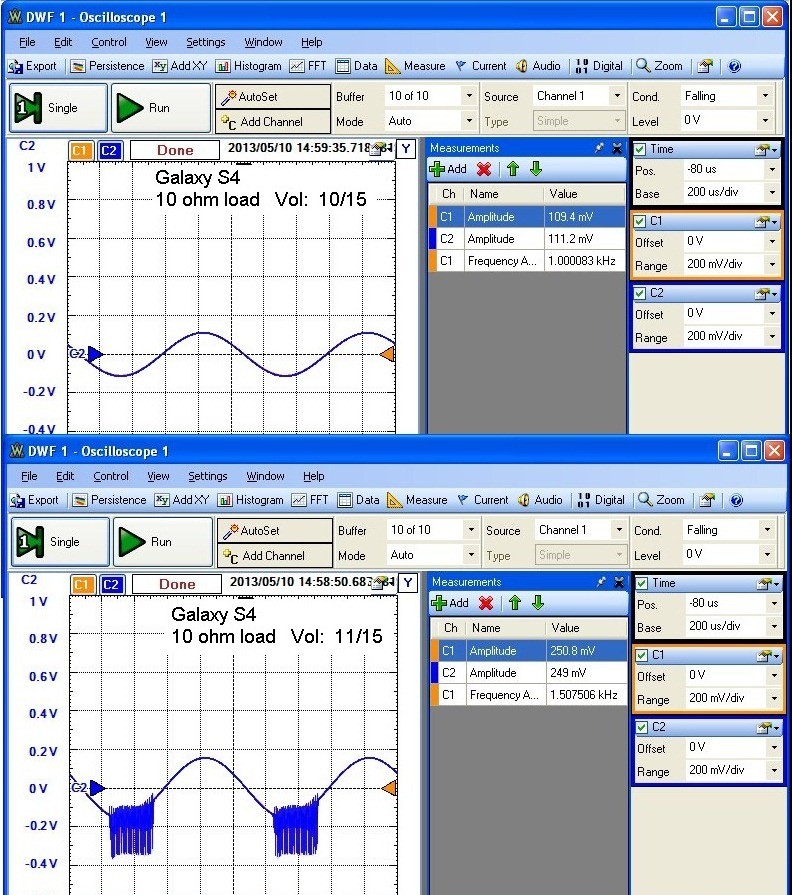This screenshot has height=895, width=792.
Task: Open File menu in top window
Action: [x=27, y=42]
